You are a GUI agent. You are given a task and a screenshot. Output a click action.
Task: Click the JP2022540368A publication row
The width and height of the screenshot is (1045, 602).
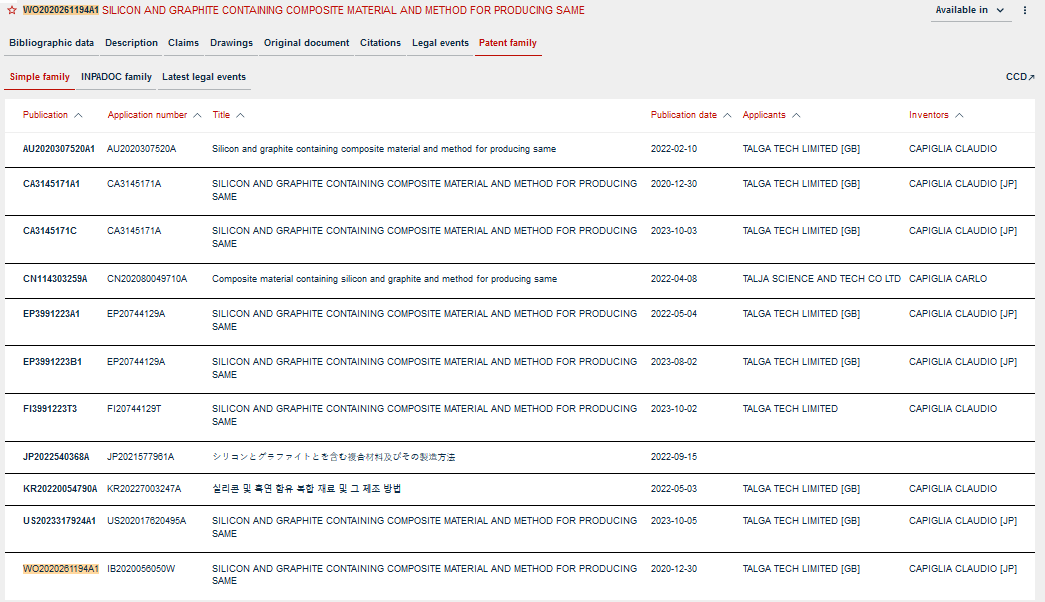[56, 457]
